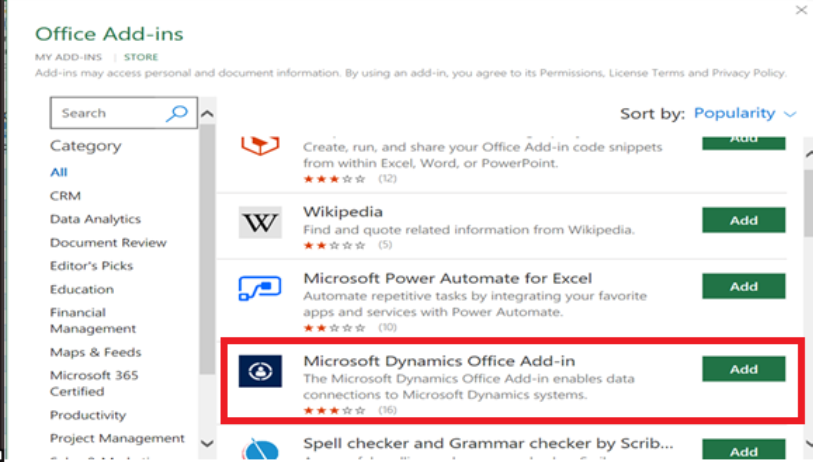
Task: Switch to MY ADD-INS tab
Action: pyautogui.click(x=68, y=57)
